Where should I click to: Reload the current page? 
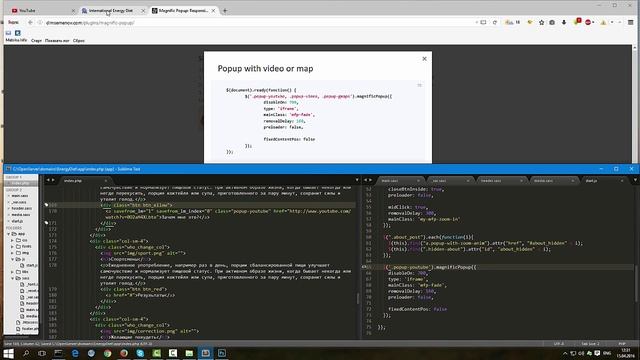pyautogui.click(x=495, y=22)
